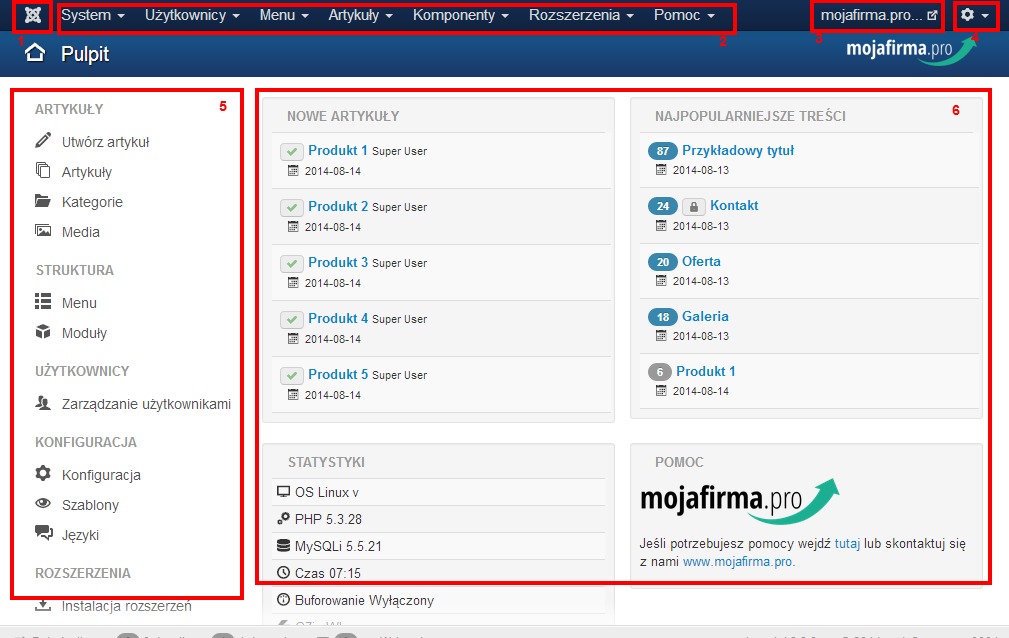The width and height of the screenshot is (1009, 638).
Task: Click the lock icon next to Kontakt
Action: pyautogui.click(x=694, y=206)
